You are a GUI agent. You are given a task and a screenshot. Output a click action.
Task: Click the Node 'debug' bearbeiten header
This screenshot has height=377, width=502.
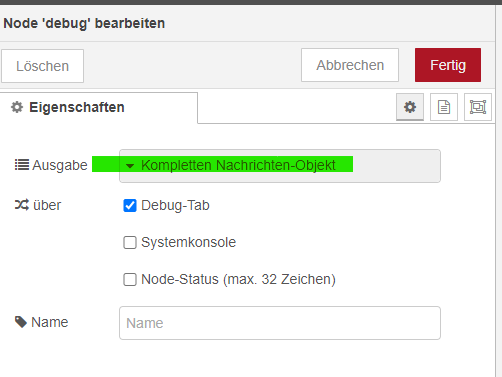click(x=84, y=23)
